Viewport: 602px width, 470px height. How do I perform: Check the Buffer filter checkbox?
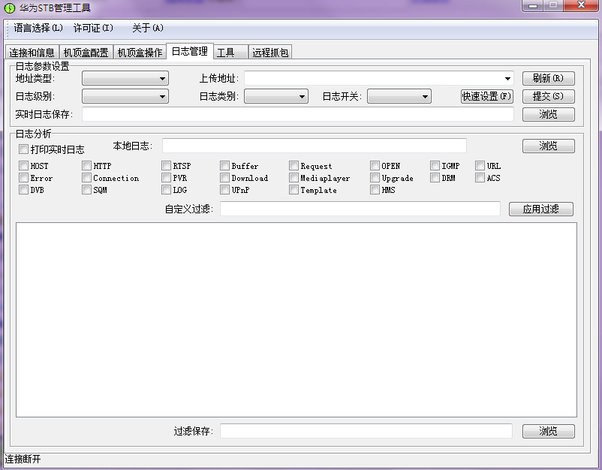(225, 165)
